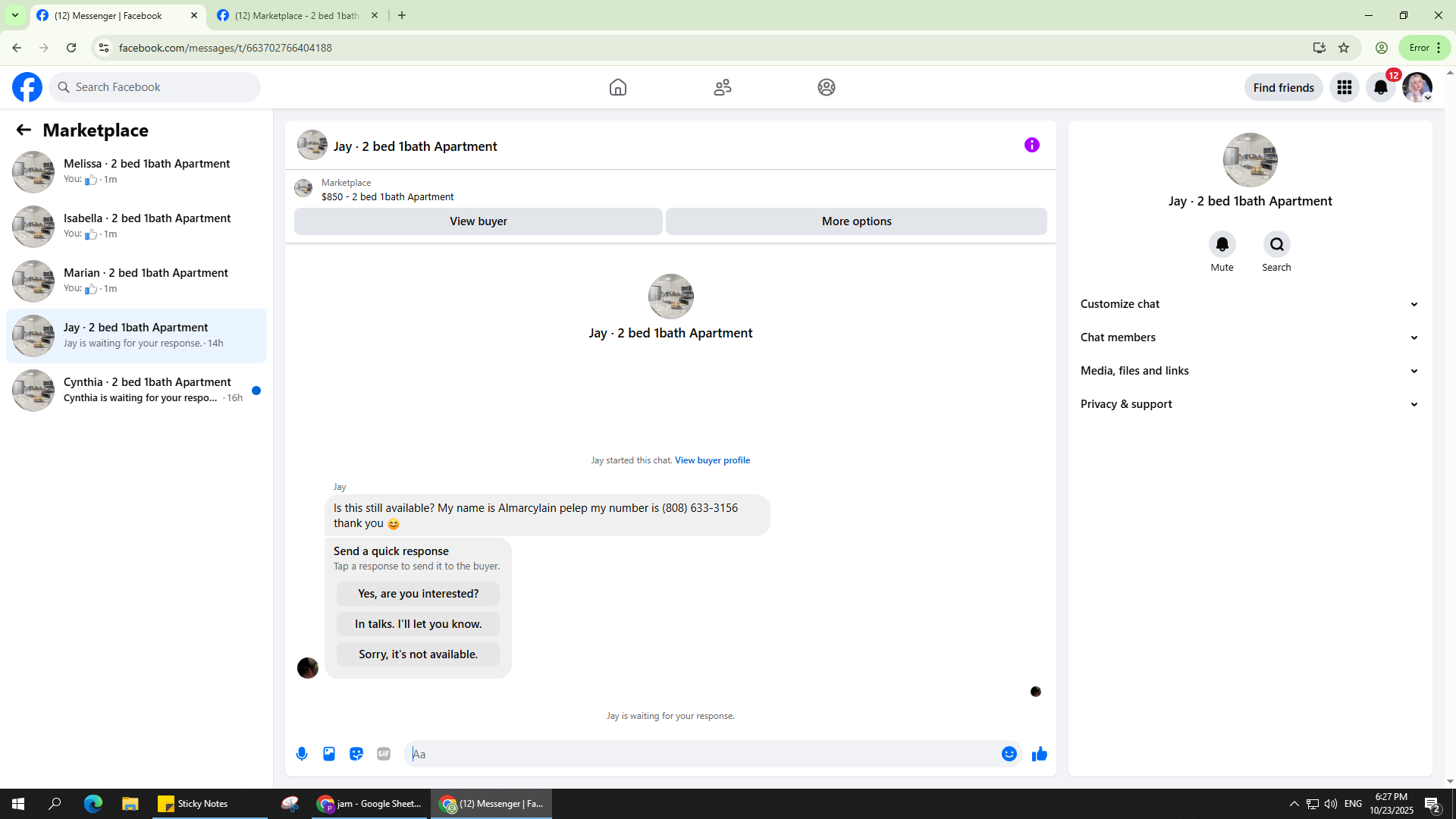Attach a photo with the image icon
The image size is (1456, 819).
tap(329, 754)
